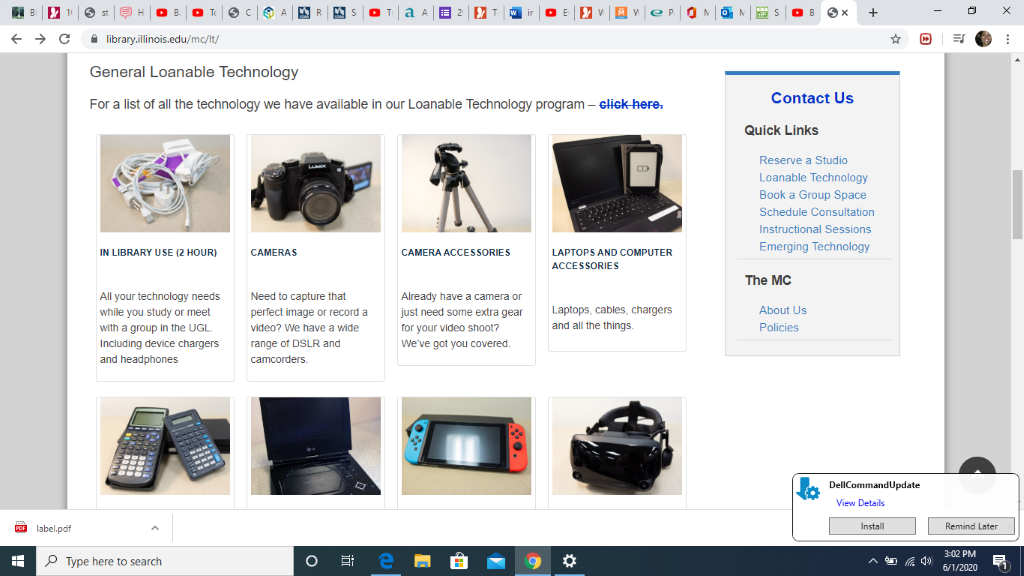Open the portable DVD player photo
The width and height of the screenshot is (1024, 576).
pos(315,446)
